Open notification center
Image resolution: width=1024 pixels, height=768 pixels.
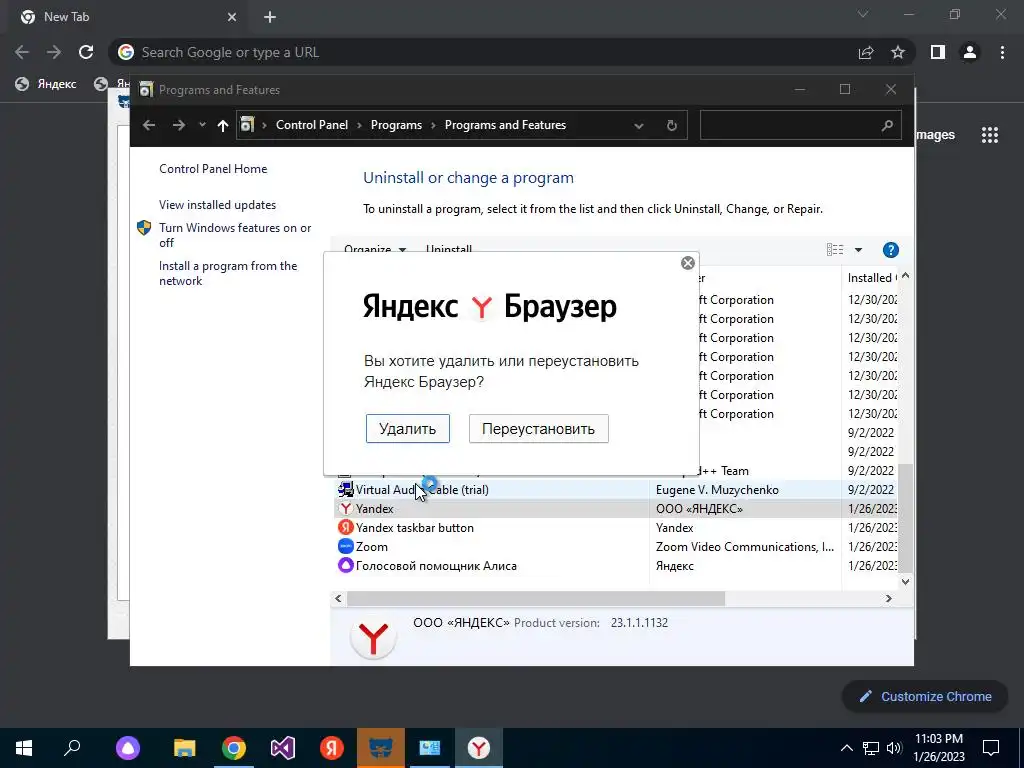[991, 748]
